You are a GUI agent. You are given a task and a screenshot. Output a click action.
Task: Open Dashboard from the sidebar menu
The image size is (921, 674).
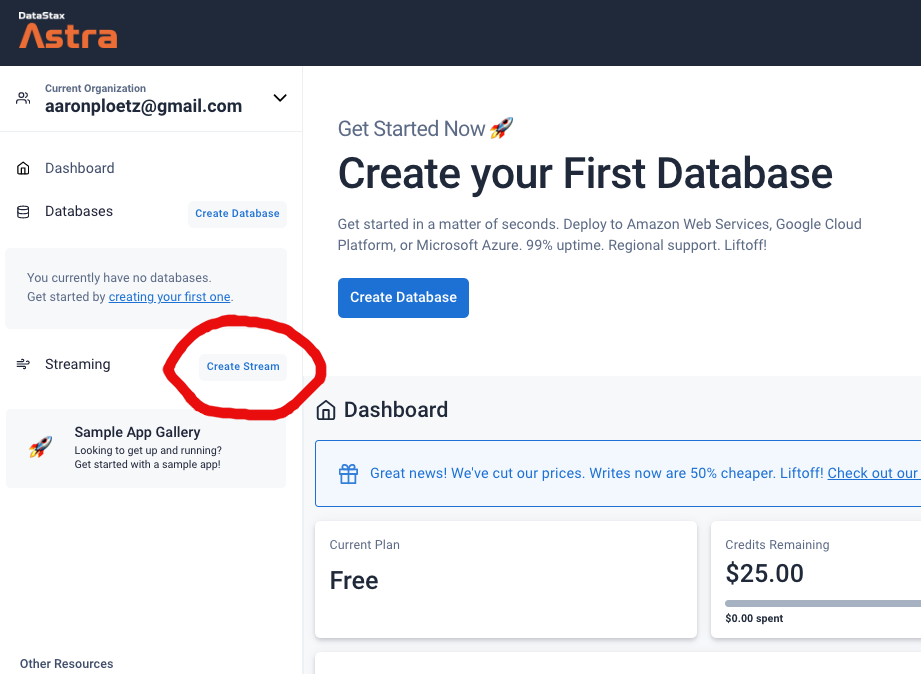[80, 168]
